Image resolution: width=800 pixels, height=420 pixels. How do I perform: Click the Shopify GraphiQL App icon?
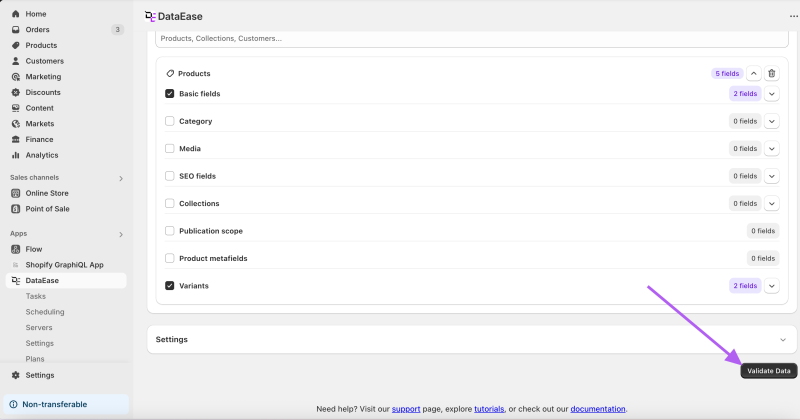tap(16, 265)
